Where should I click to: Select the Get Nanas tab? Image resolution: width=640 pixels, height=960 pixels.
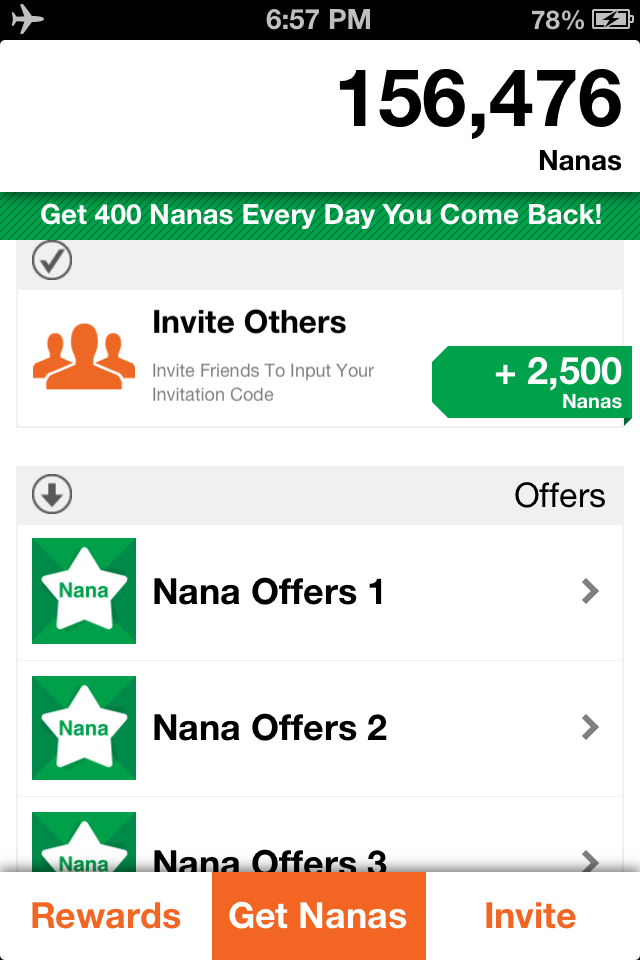coord(318,916)
